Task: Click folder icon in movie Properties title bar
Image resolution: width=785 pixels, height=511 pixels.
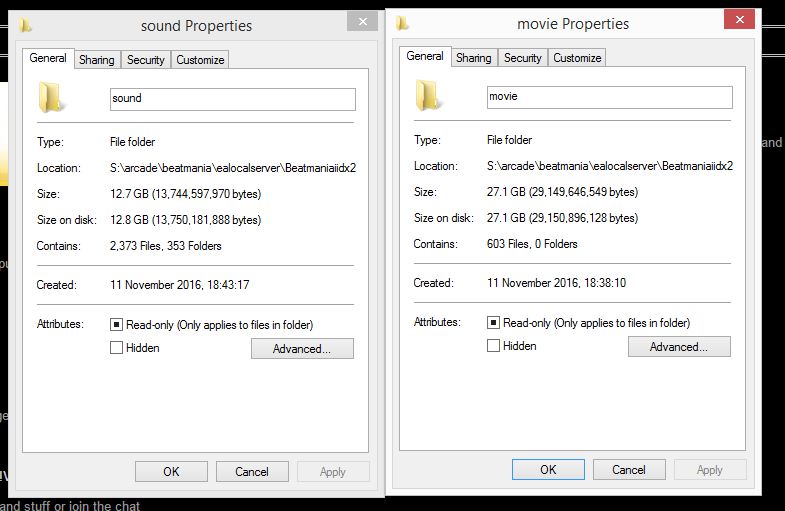Action: [402, 23]
